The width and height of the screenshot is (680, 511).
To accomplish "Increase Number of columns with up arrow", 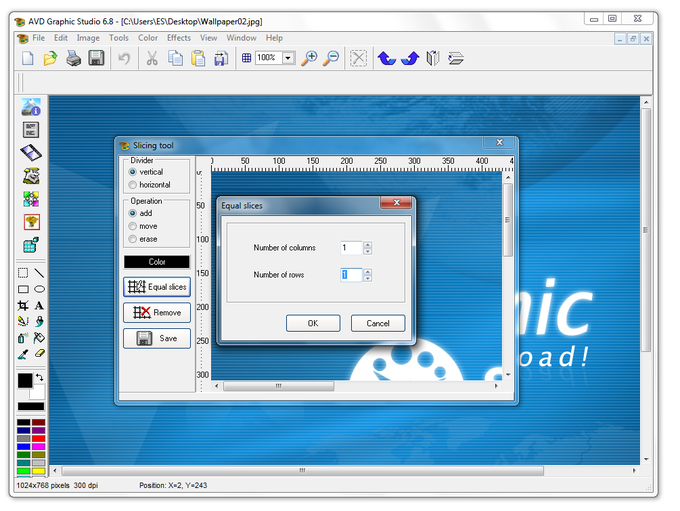I will (x=367, y=245).
